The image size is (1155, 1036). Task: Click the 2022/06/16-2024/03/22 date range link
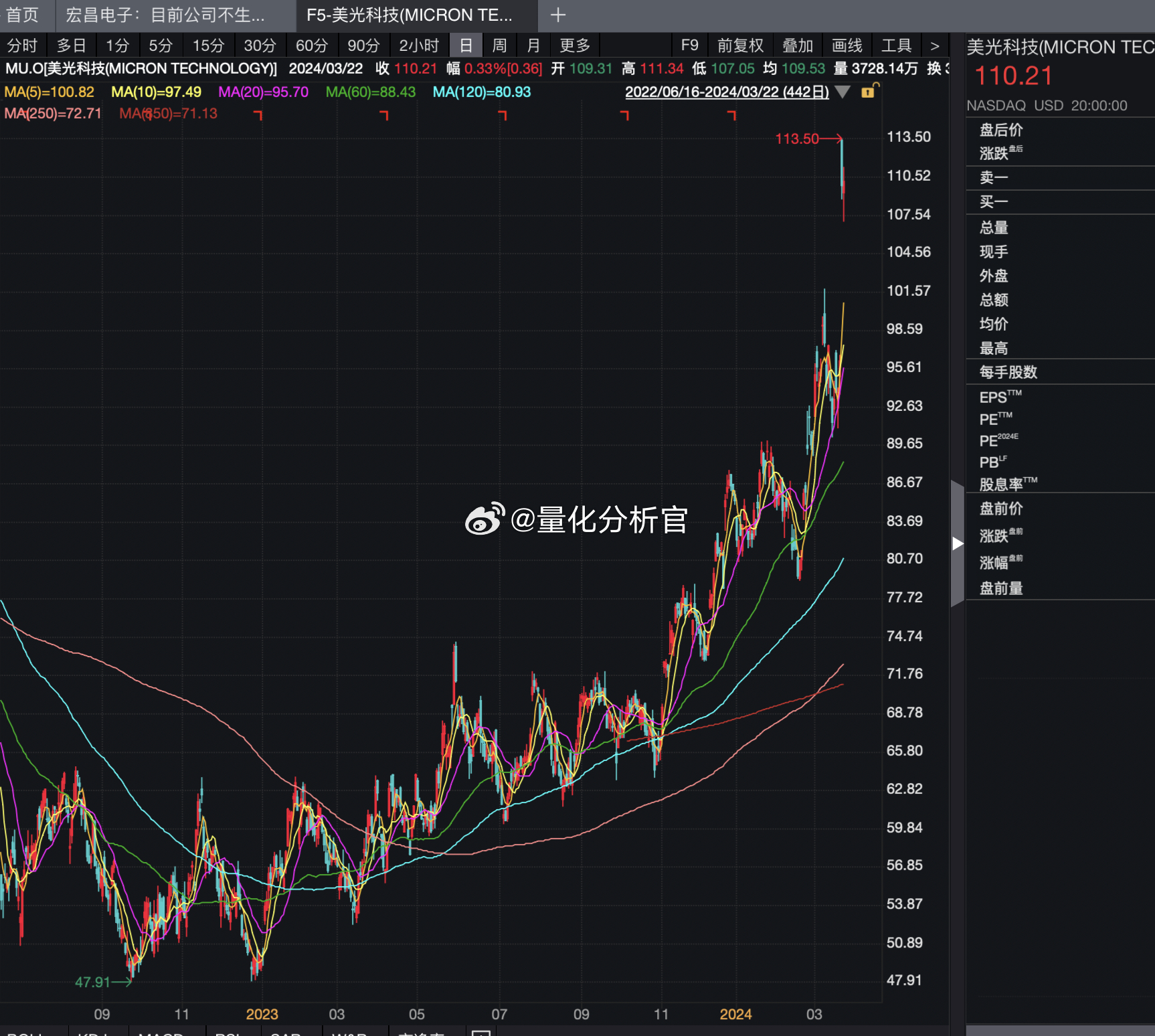click(727, 92)
